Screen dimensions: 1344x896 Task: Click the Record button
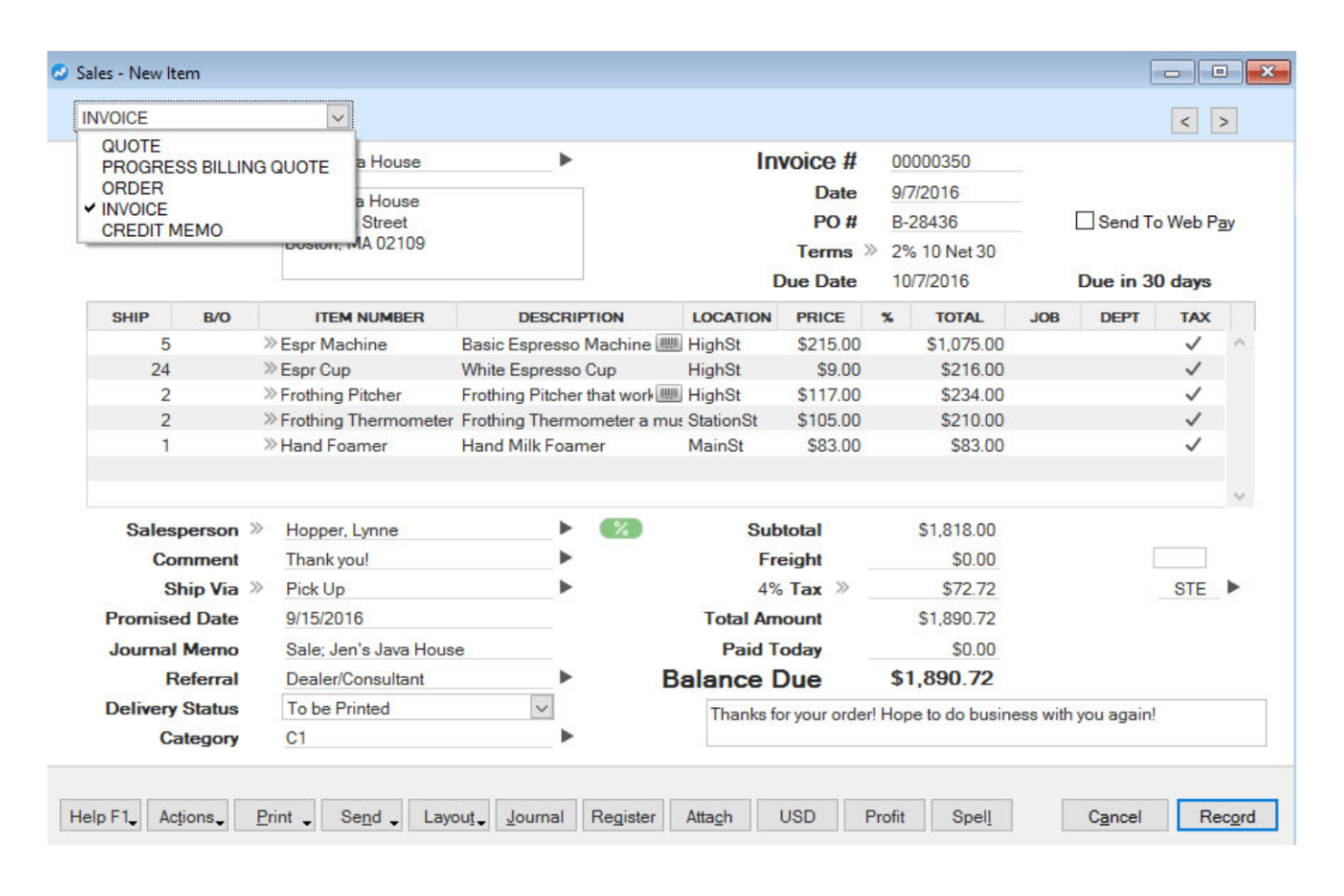point(1227,815)
